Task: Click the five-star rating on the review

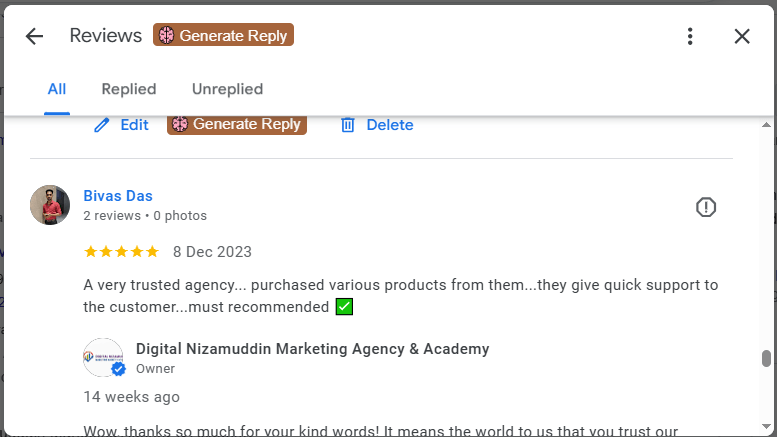Action: point(121,252)
